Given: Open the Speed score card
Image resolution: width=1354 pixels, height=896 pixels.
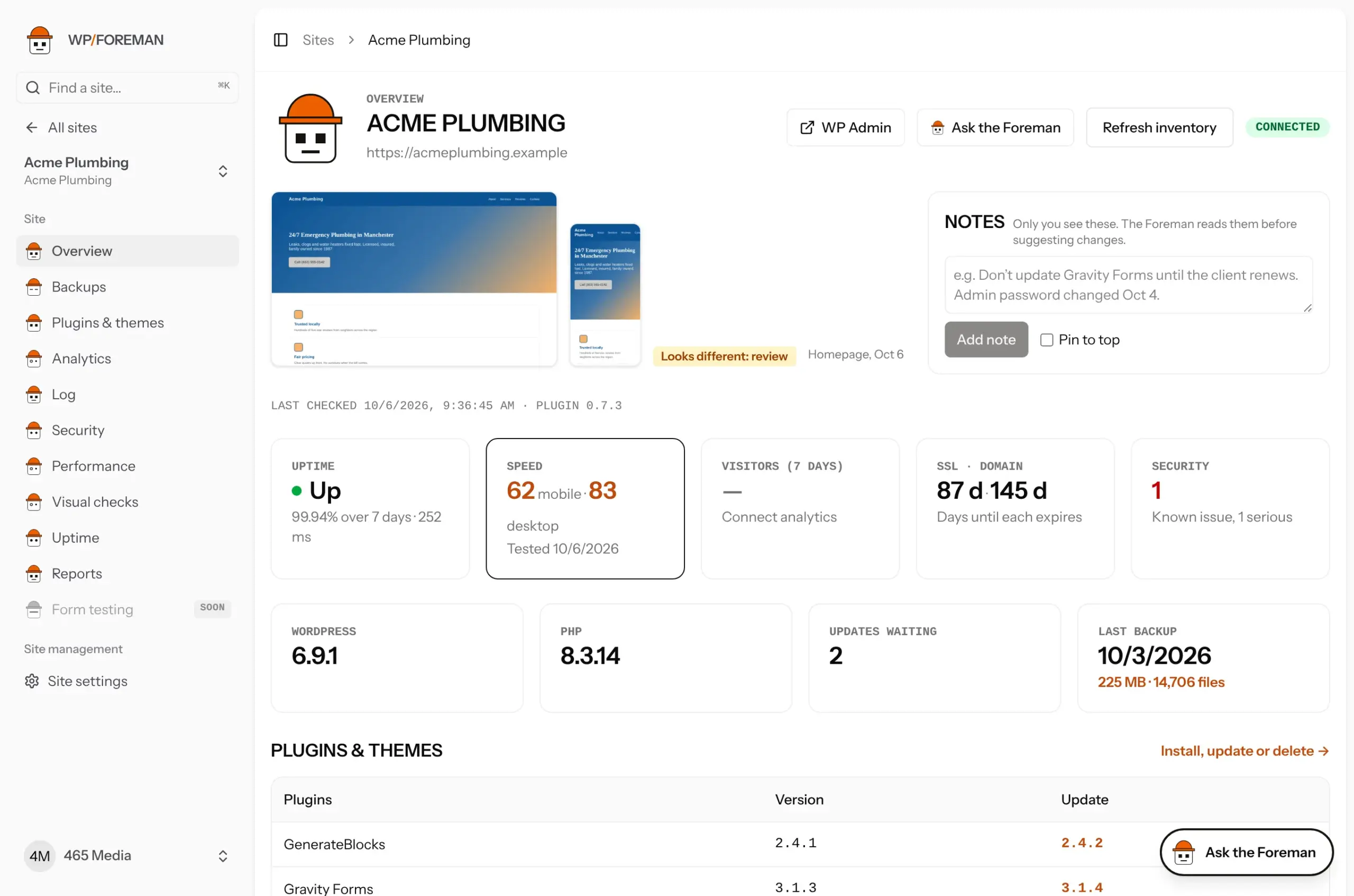Looking at the screenshot, I should click(x=585, y=509).
